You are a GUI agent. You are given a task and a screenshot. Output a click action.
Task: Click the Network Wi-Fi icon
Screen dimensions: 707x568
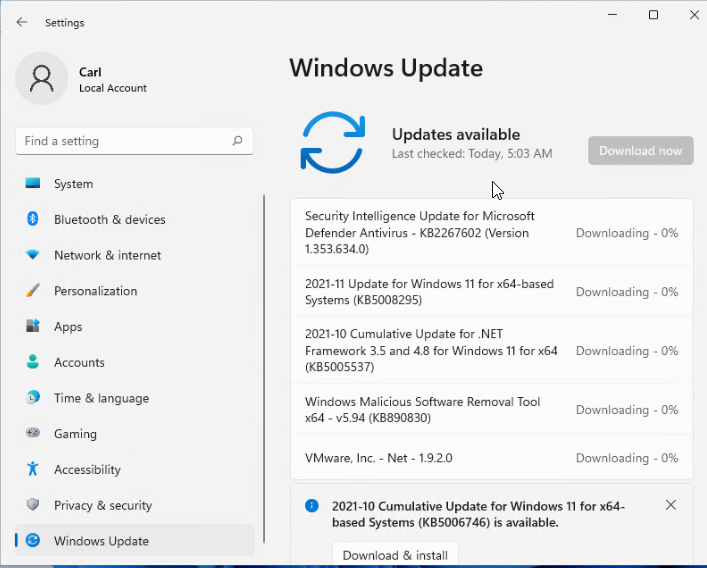click(32, 255)
